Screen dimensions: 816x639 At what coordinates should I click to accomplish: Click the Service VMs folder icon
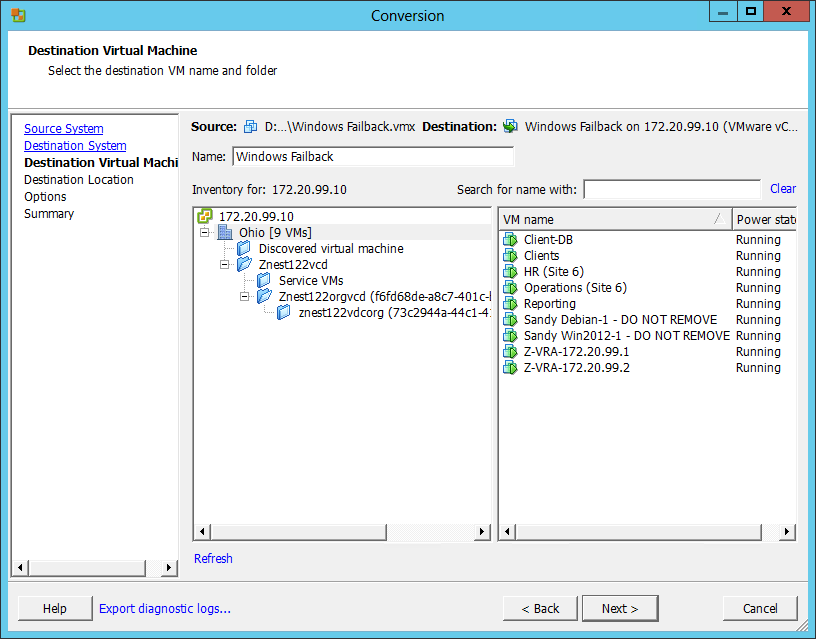[x=264, y=280]
